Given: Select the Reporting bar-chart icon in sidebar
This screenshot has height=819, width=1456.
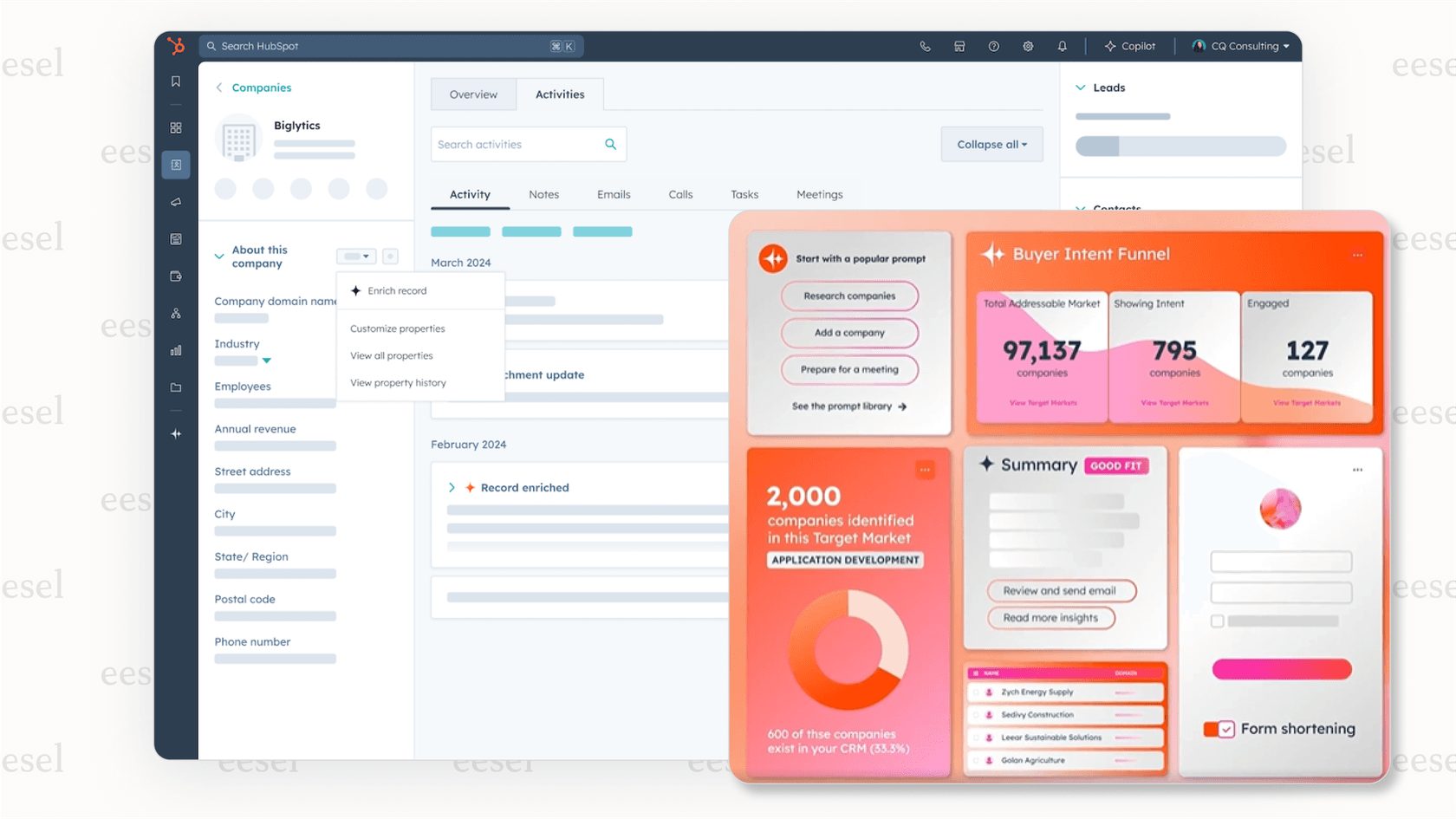Looking at the screenshot, I should 176,350.
